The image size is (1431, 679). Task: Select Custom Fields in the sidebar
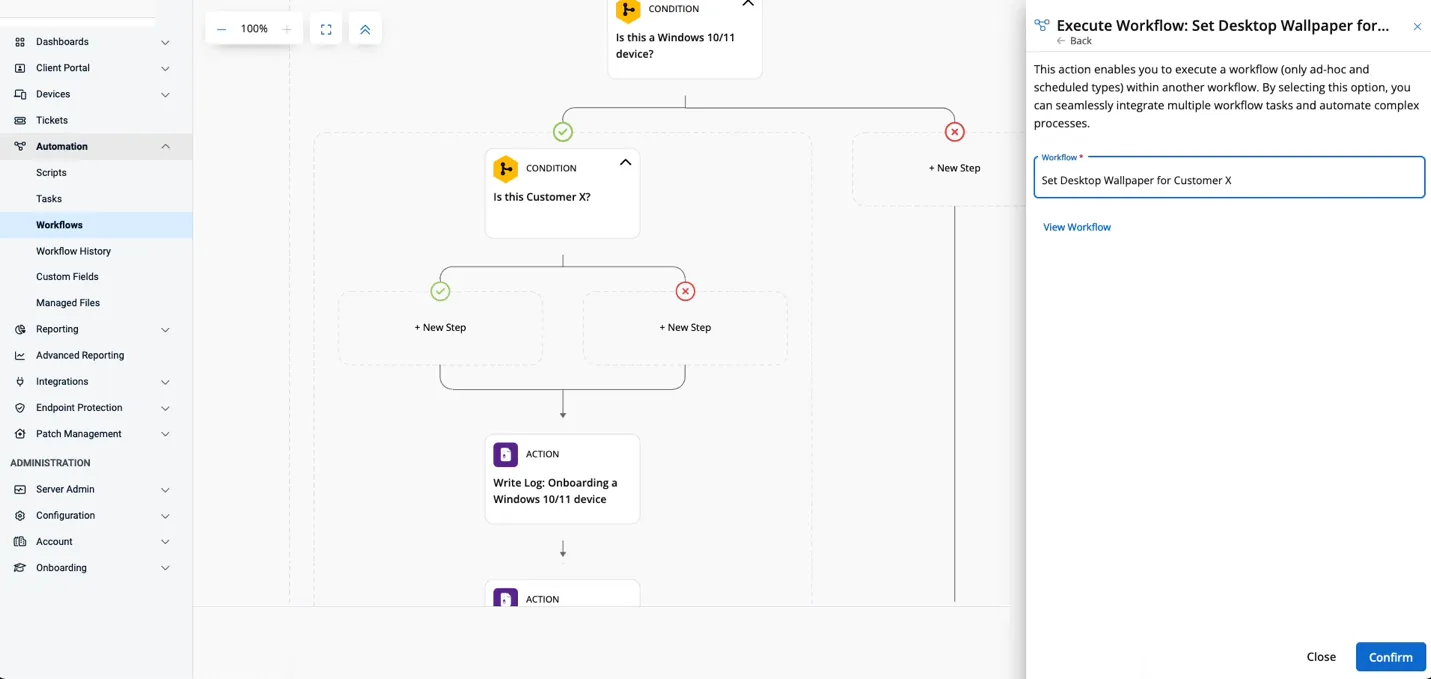pos(67,277)
